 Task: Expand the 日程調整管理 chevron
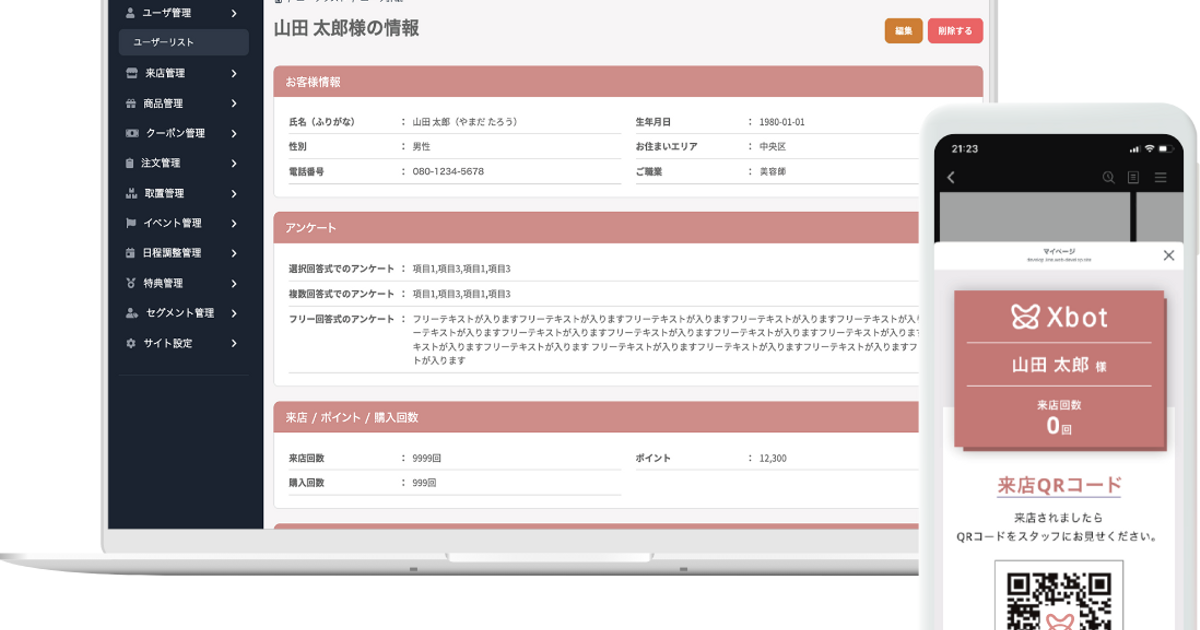coord(233,253)
